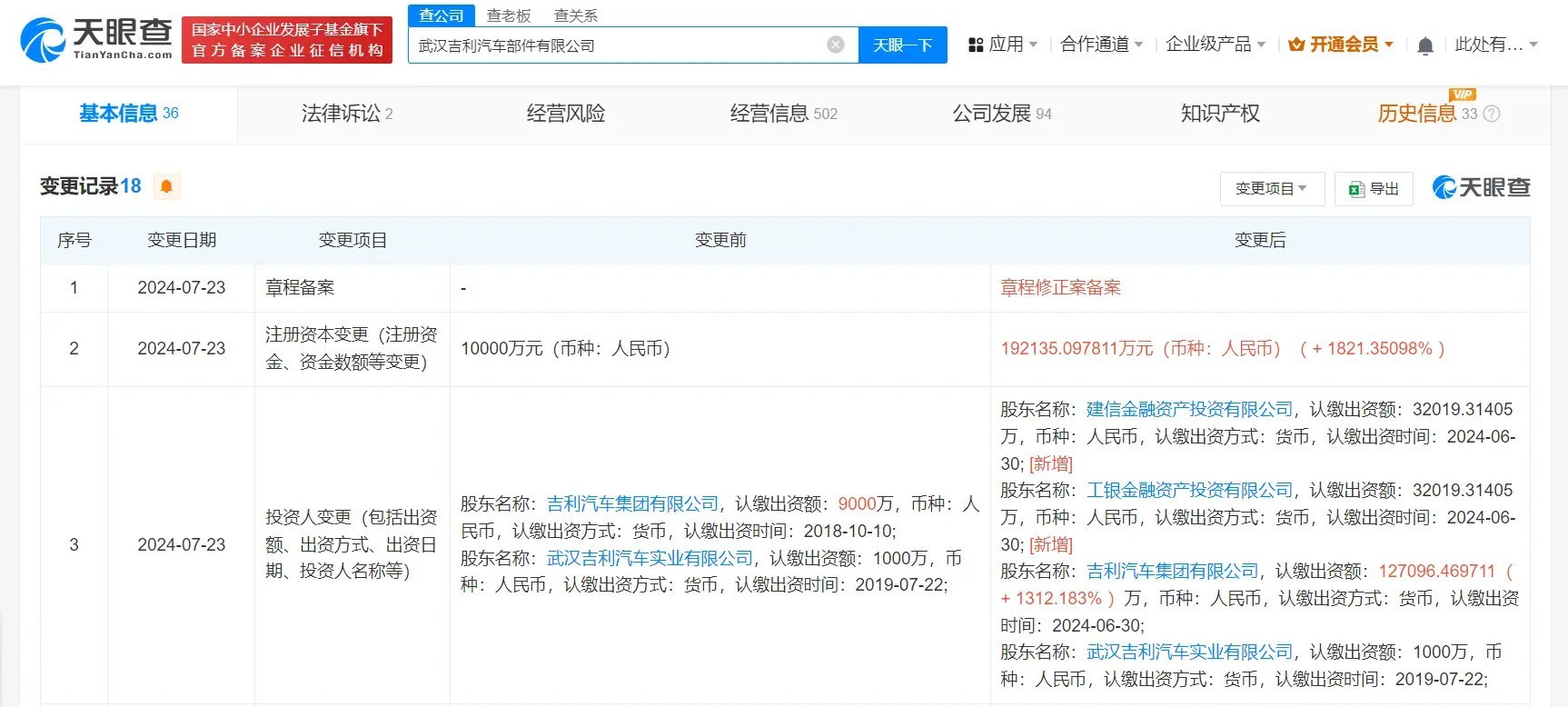Screen dimensions: 1568x707
Task: Click the company name search input field
Action: [618, 45]
